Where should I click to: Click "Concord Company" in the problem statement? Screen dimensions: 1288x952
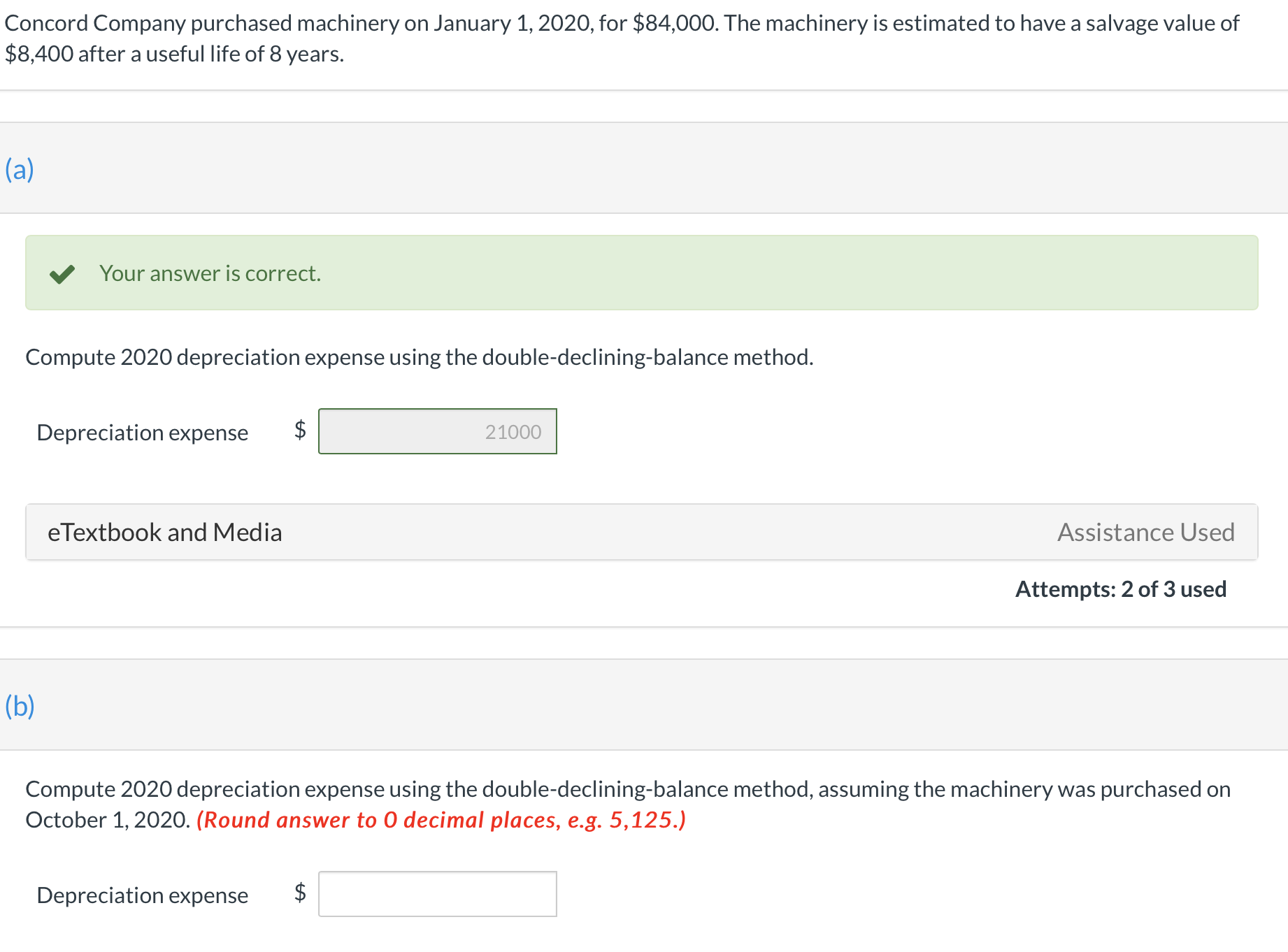[95, 23]
